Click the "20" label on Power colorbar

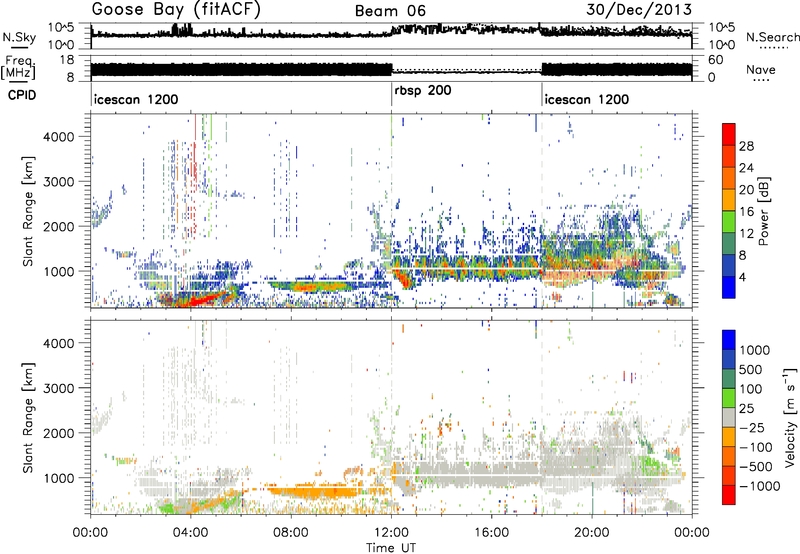click(x=746, y=190)
